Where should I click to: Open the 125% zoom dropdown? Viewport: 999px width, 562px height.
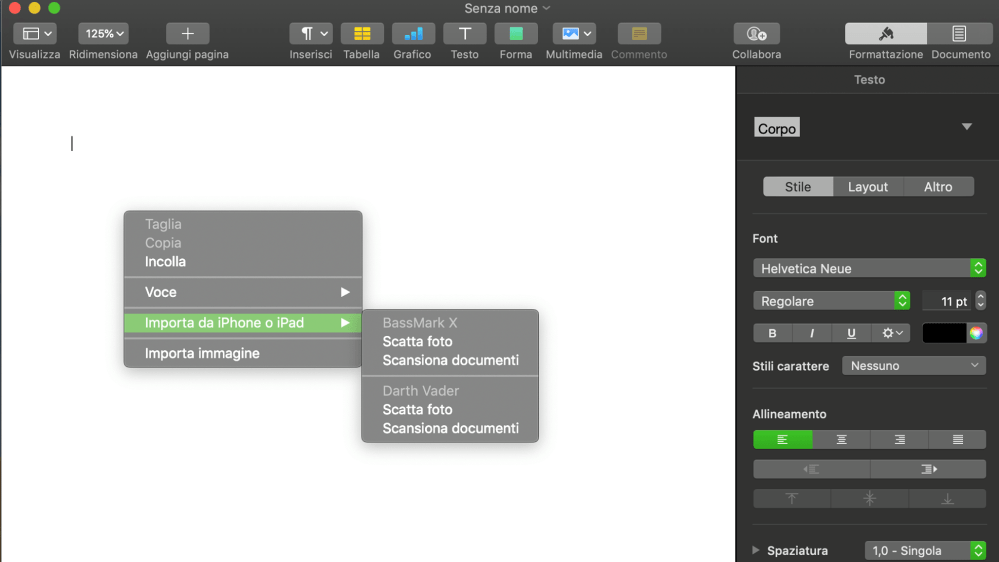(x=104, y=34)
